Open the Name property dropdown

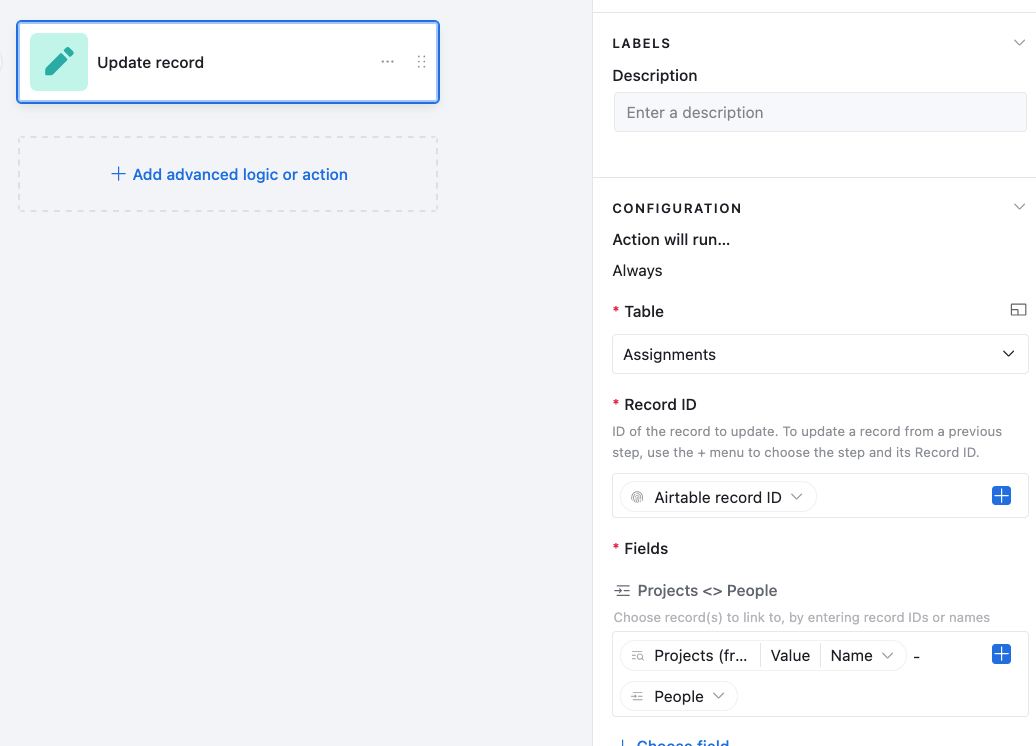click(x=862, y=655)
